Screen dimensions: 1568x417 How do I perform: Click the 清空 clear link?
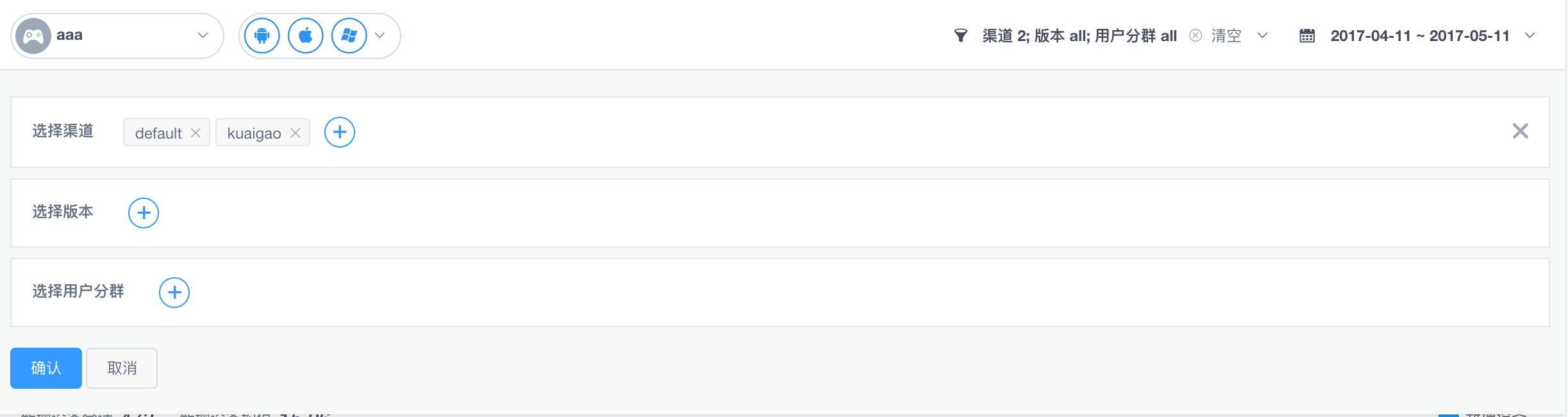(1226, 36)
